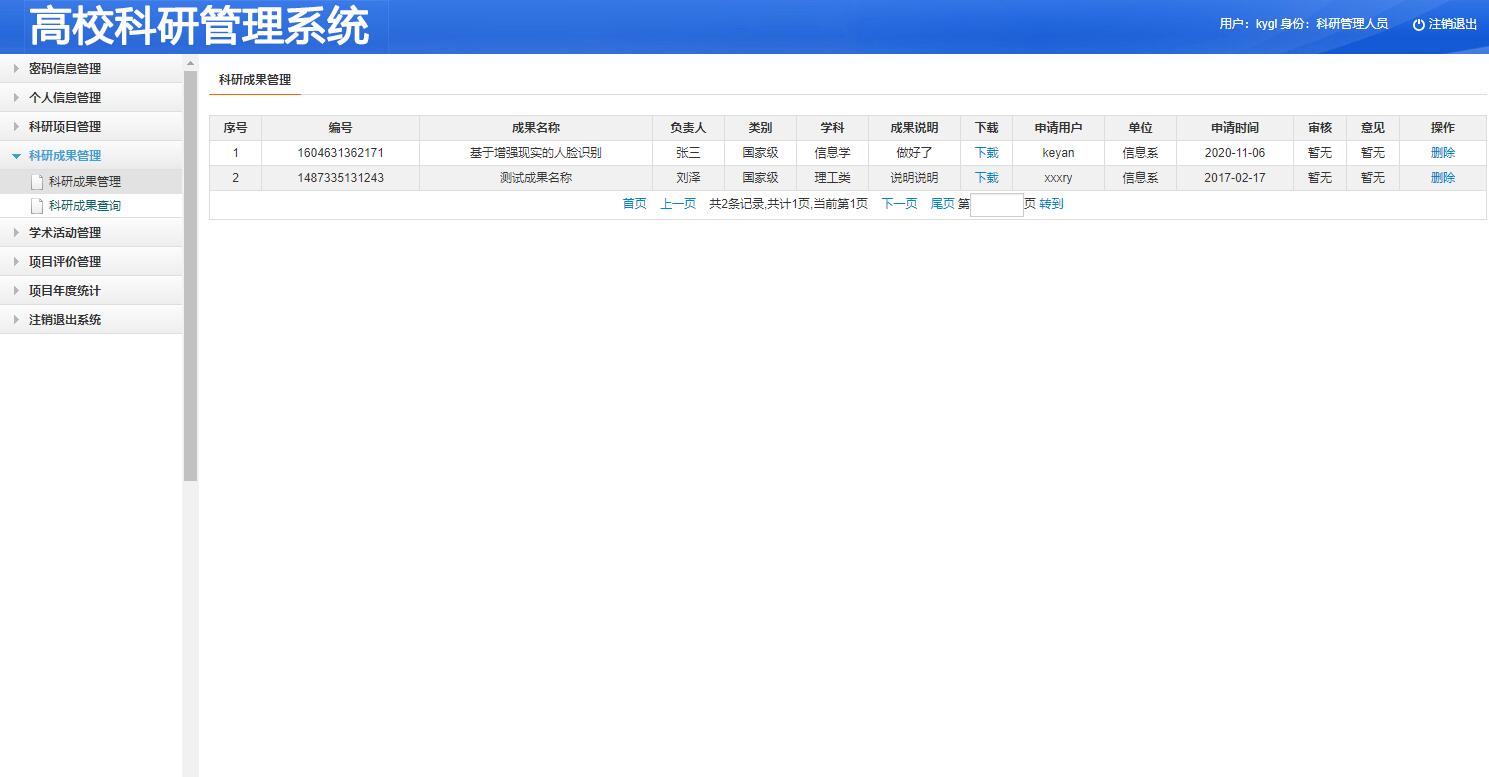
Task: Click the document icon next to 科研成果查询
Action: point(37,206)
